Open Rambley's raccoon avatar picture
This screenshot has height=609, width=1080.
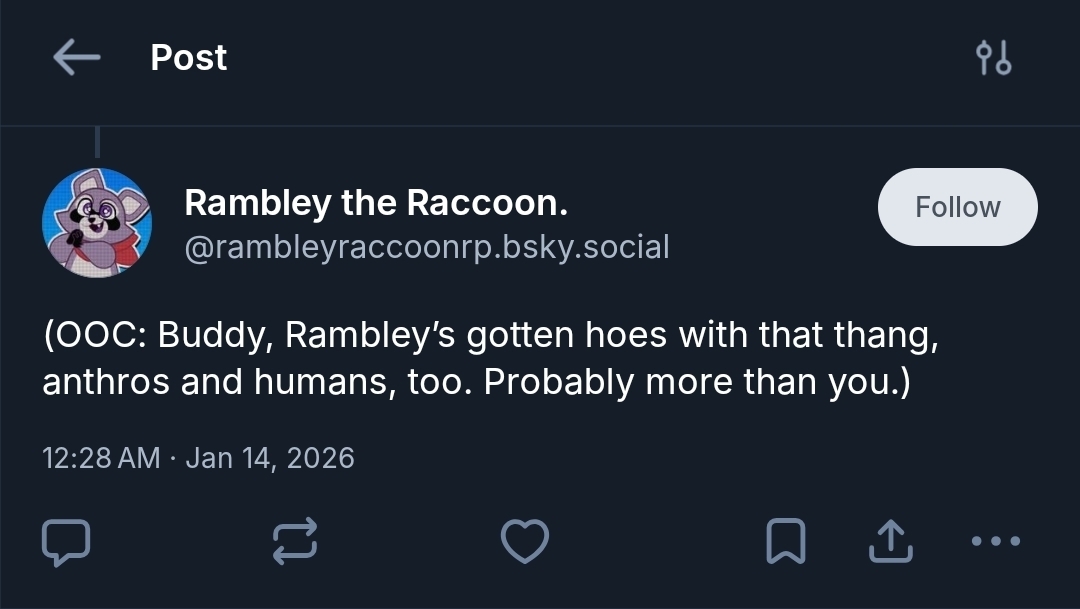pos(97,223)
